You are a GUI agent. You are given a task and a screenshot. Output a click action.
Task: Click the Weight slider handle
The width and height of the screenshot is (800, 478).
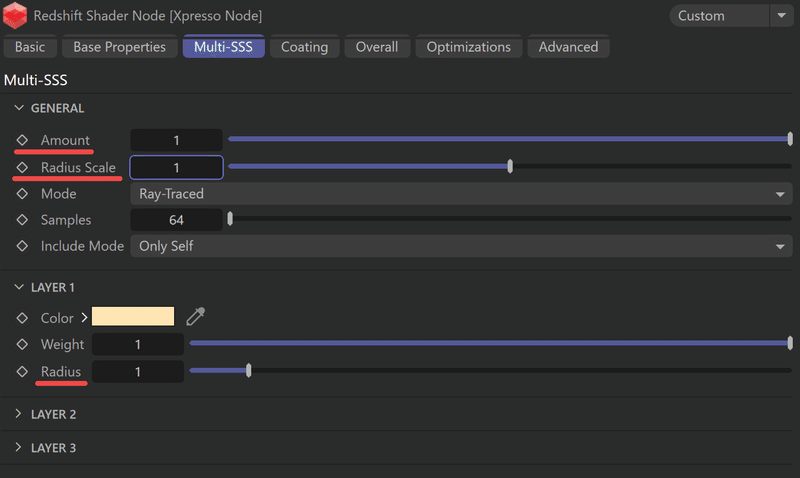pyautogui.click(x=790, y=343)
